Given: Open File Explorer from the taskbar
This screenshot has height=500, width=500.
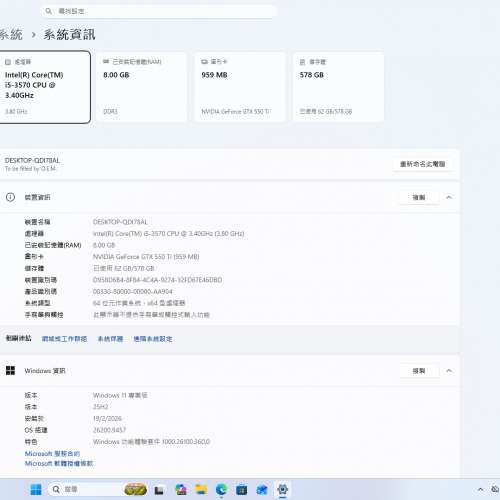Looking at the screenshot, I should click(x=201, y=489).
